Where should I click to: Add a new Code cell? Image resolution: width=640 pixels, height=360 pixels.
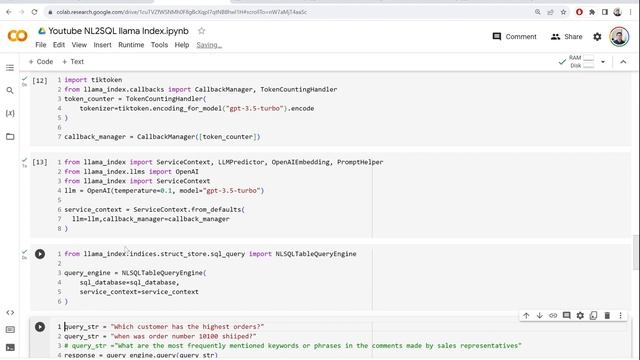[41, 62]
